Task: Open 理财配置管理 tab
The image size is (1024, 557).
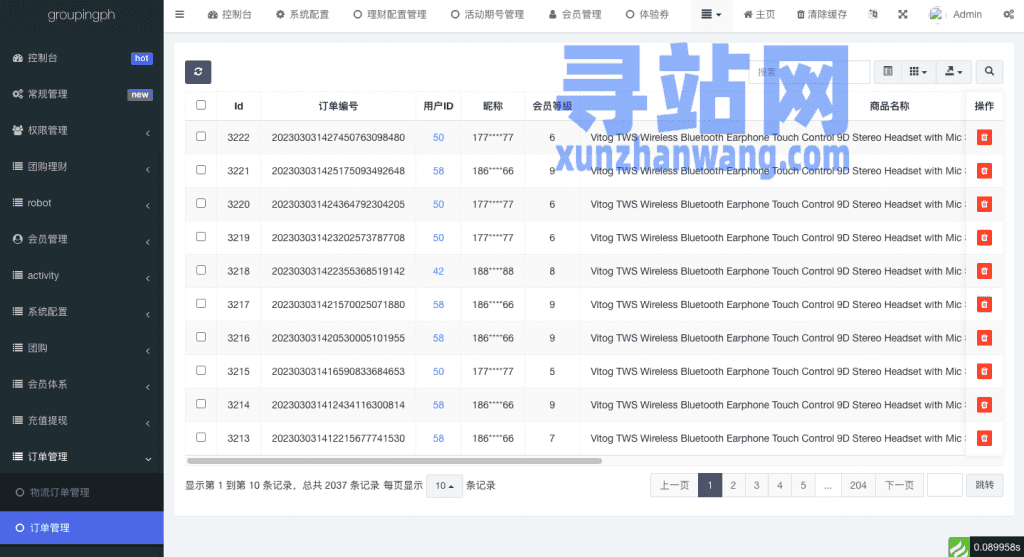Action: point(390,14)
